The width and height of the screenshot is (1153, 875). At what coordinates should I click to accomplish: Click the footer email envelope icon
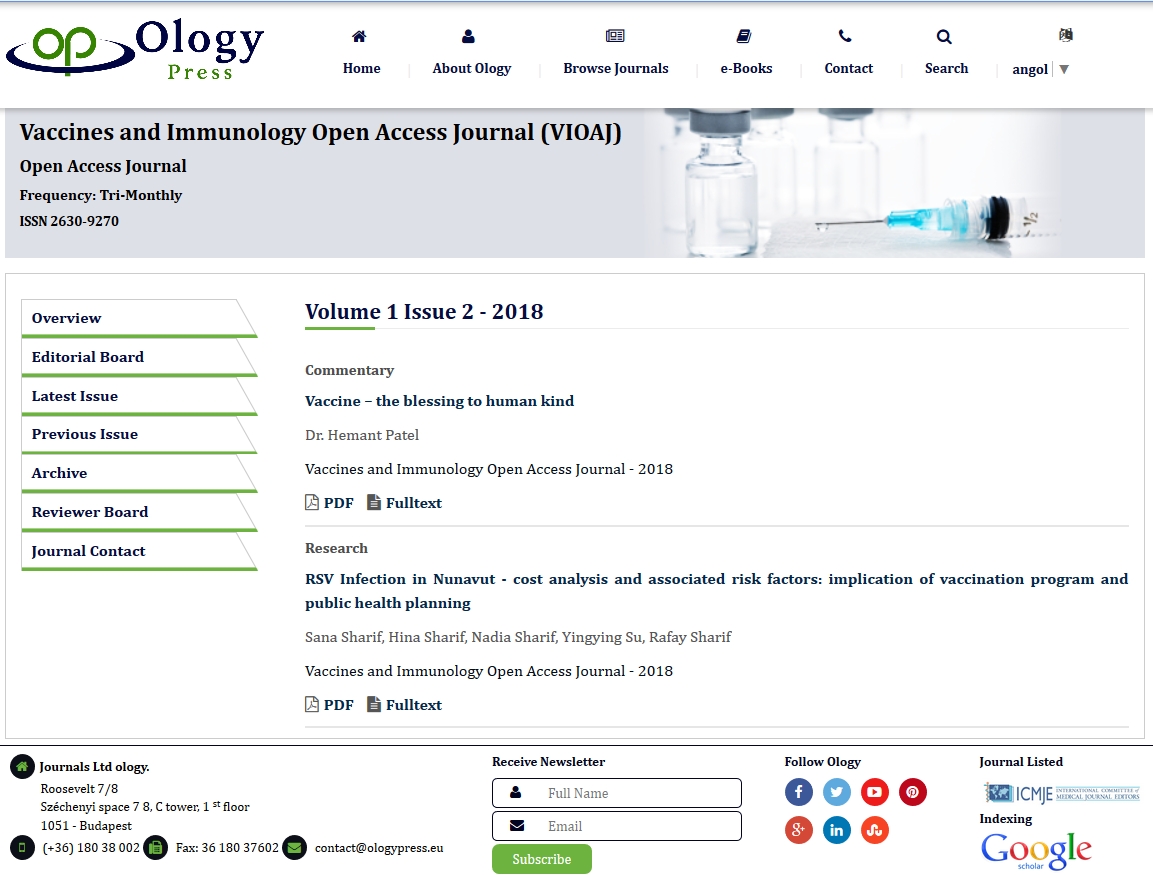point(294,848)
